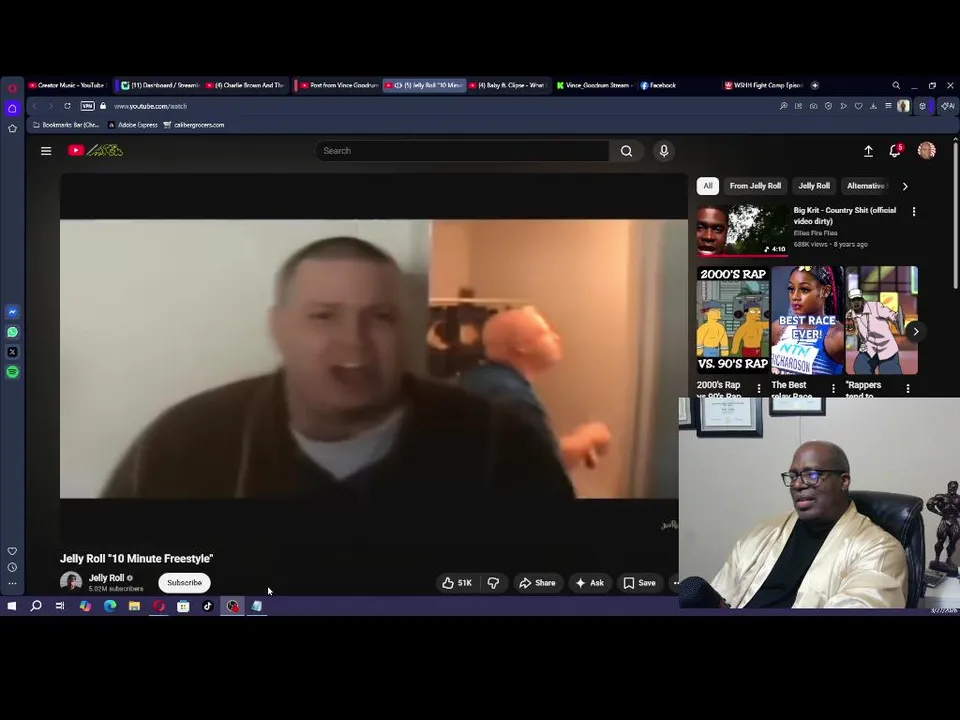Open options for Big Krit video

tap(914, 211)
